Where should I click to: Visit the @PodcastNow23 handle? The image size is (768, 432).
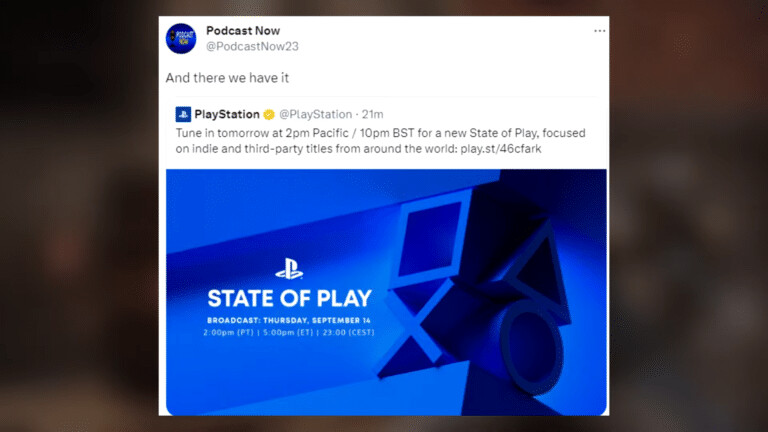(x=252, y=46)
